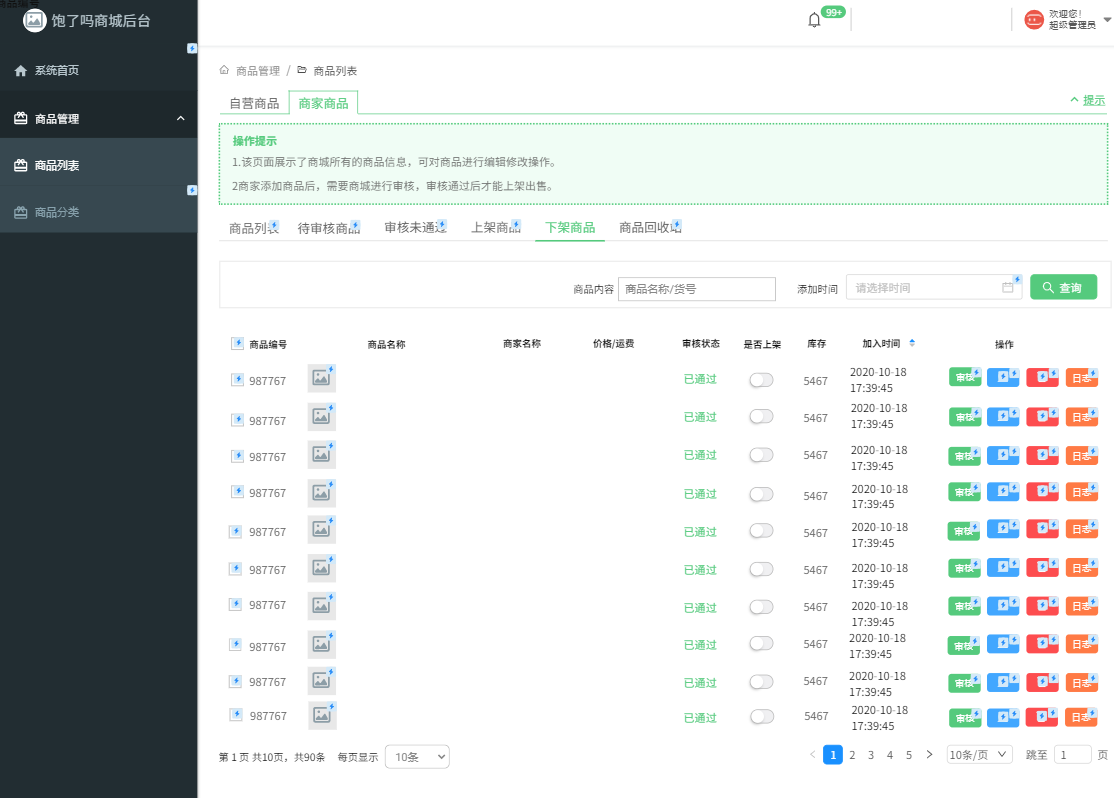This screenshot has height=798, width=1114.
Task: Click the orange 日志 button in last row
Action: 1081,717
